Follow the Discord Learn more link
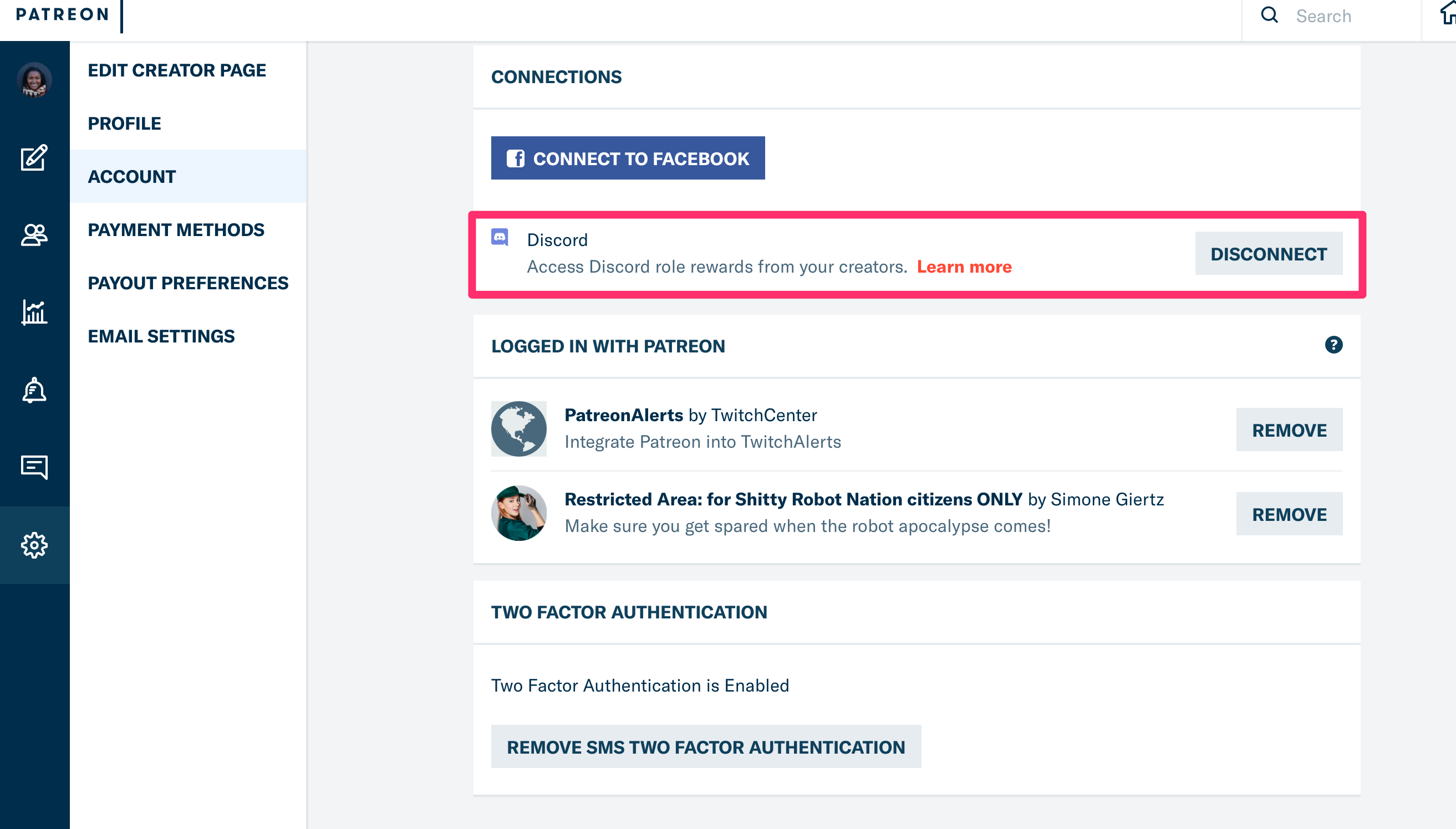The image size is (1456, 829). (964, 267)
